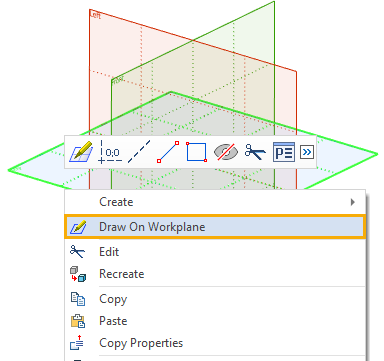This screenshot has height=361, width=384.
Task: Open the Create submenu
Action: (x=215, y=202)
